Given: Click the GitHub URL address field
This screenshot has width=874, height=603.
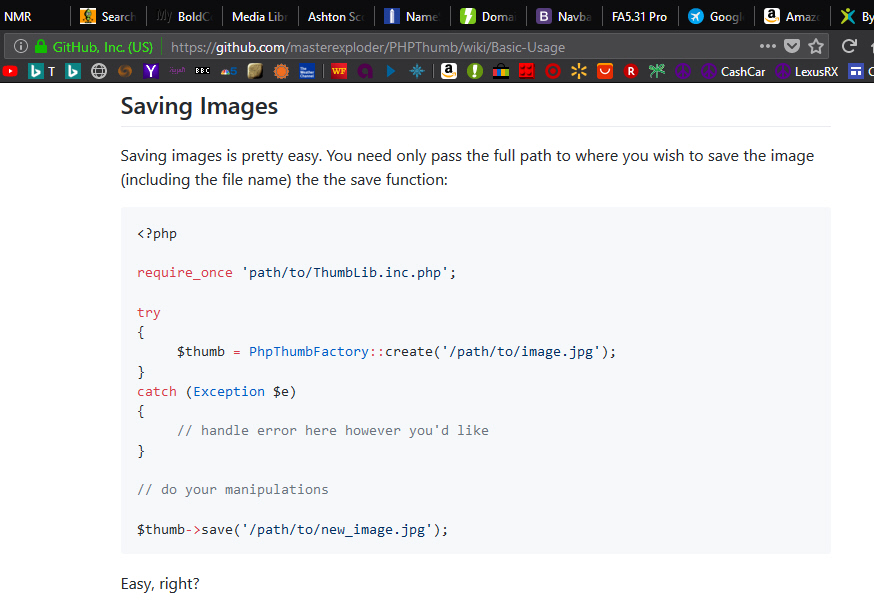Looking at the screenshot, I should [x=450, y=46].
